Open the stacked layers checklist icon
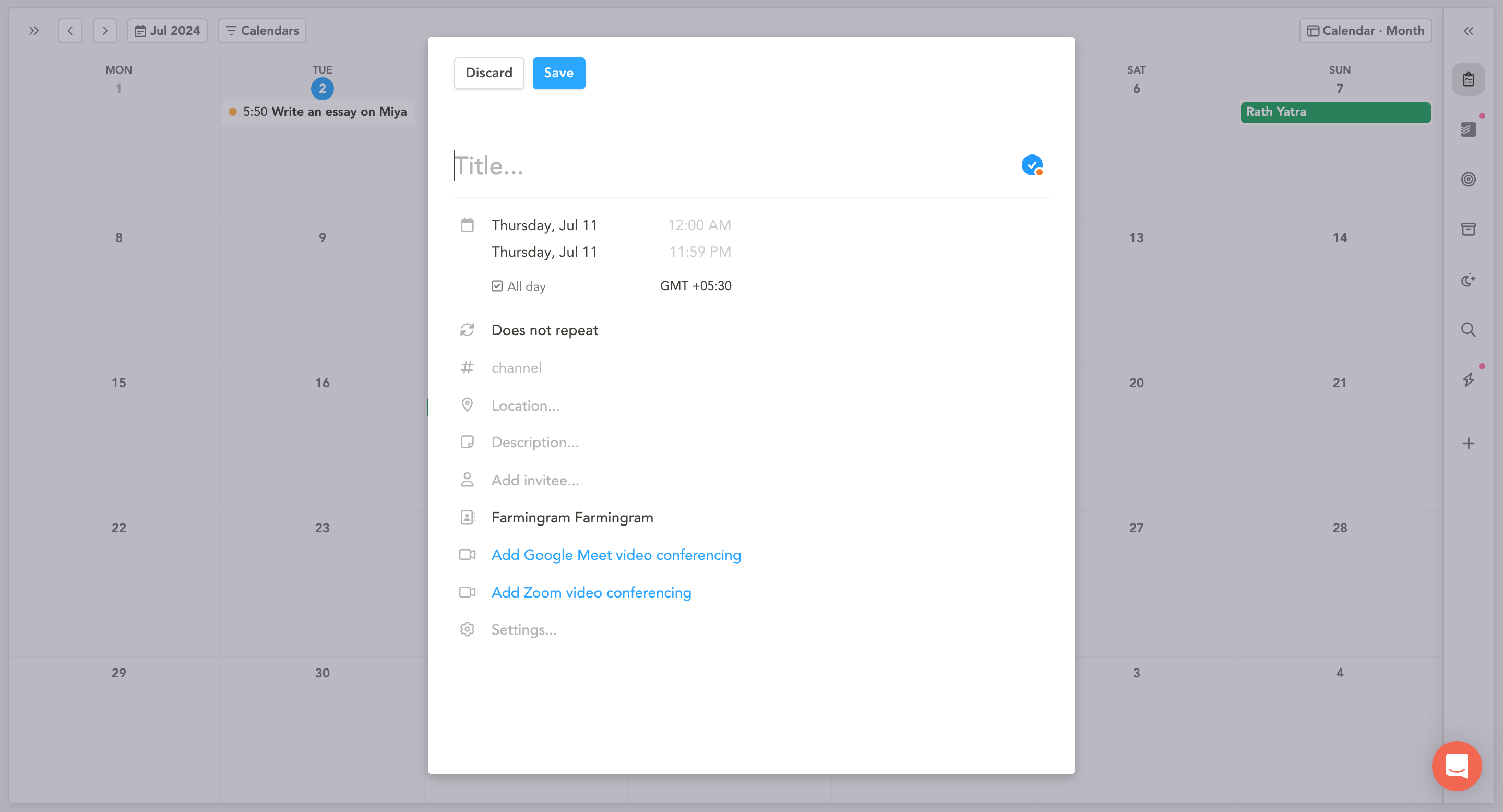The height and width of the screenshot is (812, 1503). pos(1469,129)
